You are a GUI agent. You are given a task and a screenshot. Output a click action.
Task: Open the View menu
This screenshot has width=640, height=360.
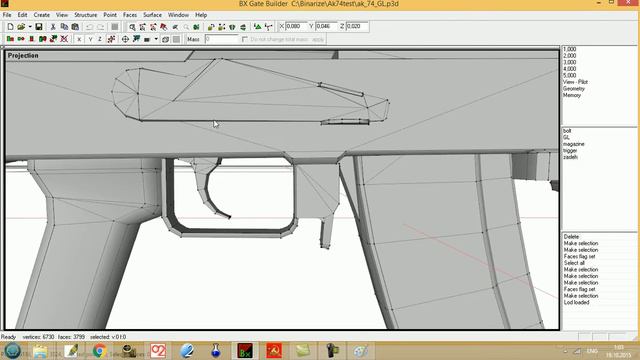coord(62,15)
